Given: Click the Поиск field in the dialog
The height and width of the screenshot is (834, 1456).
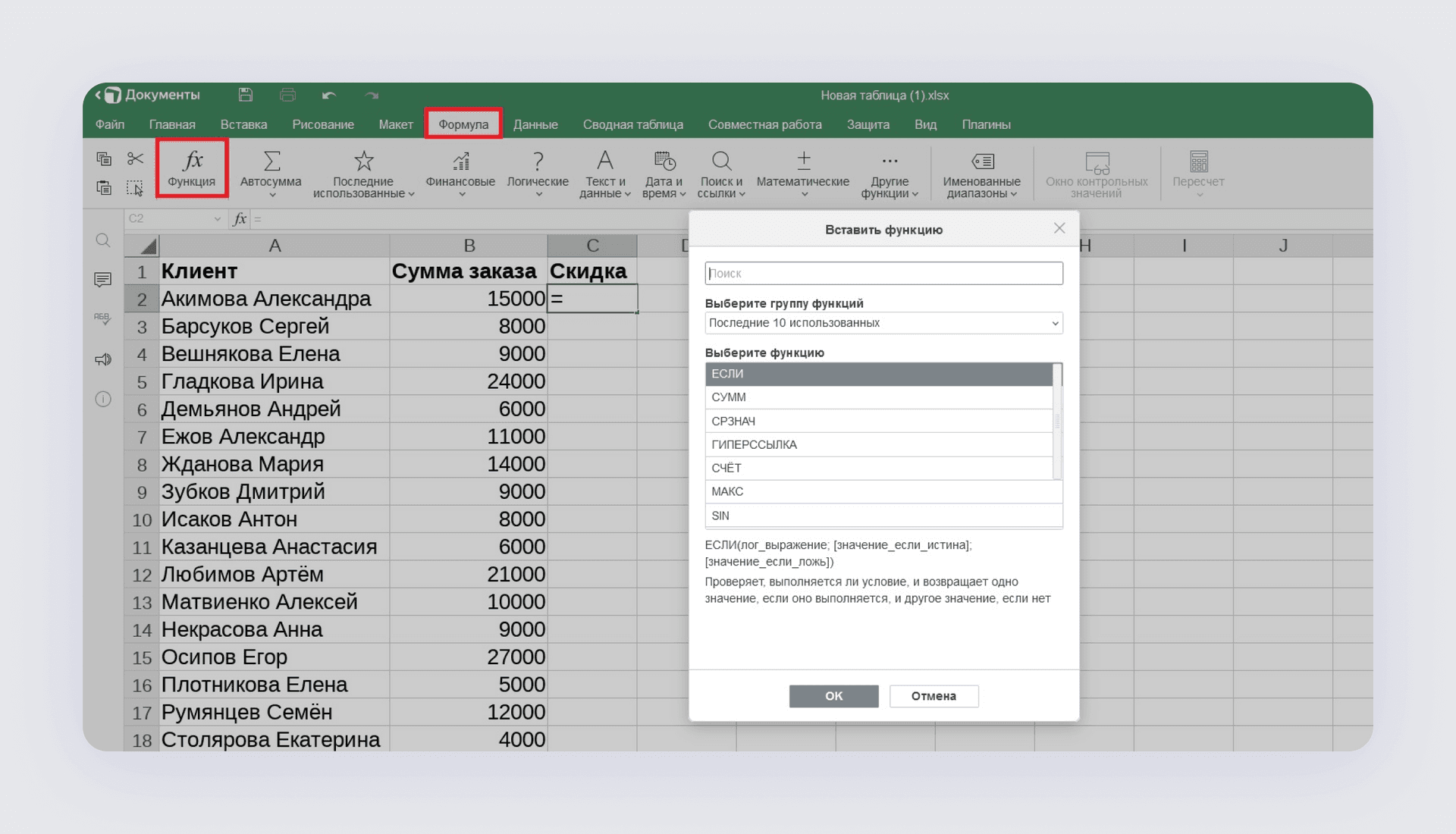Looking at the screenshot, I should 883,273.
